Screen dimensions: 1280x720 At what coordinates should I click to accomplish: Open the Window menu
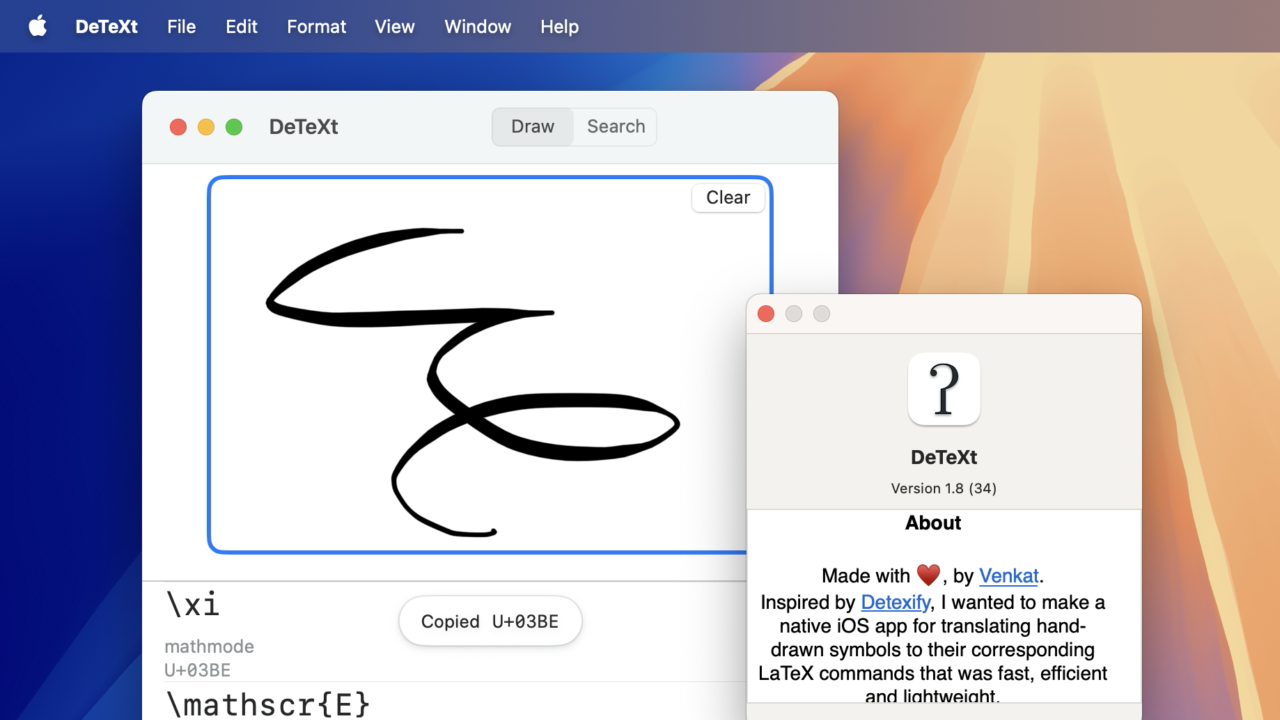coord(477,27)
